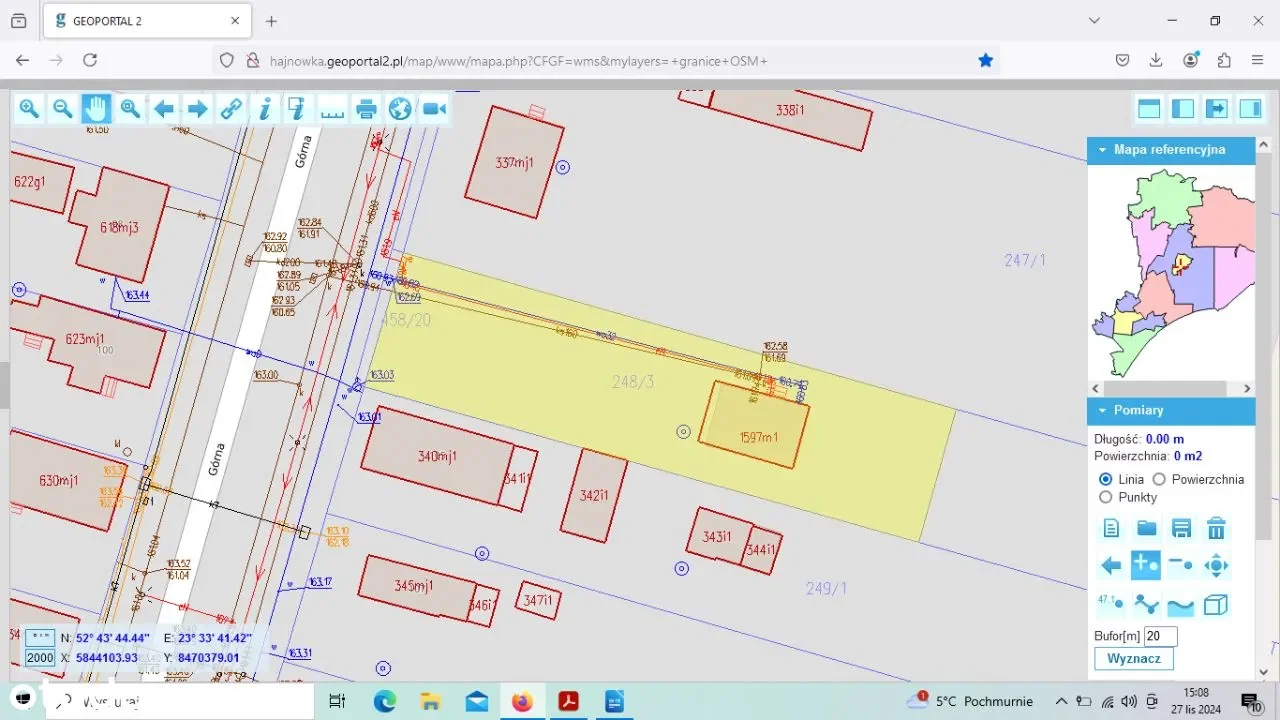1280x720 pixels.
Task: Choose the Powierzchnia measurement option
Action: pyautogui.click(x=1159, y=479)
